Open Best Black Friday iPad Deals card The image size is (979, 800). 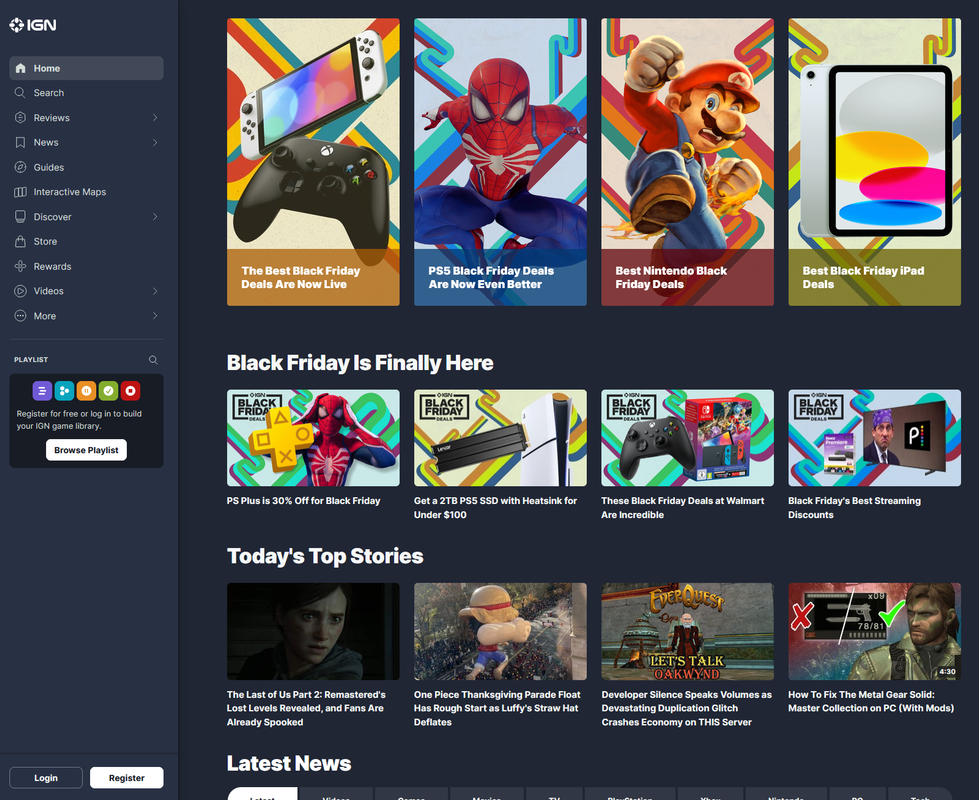[875, 162]
